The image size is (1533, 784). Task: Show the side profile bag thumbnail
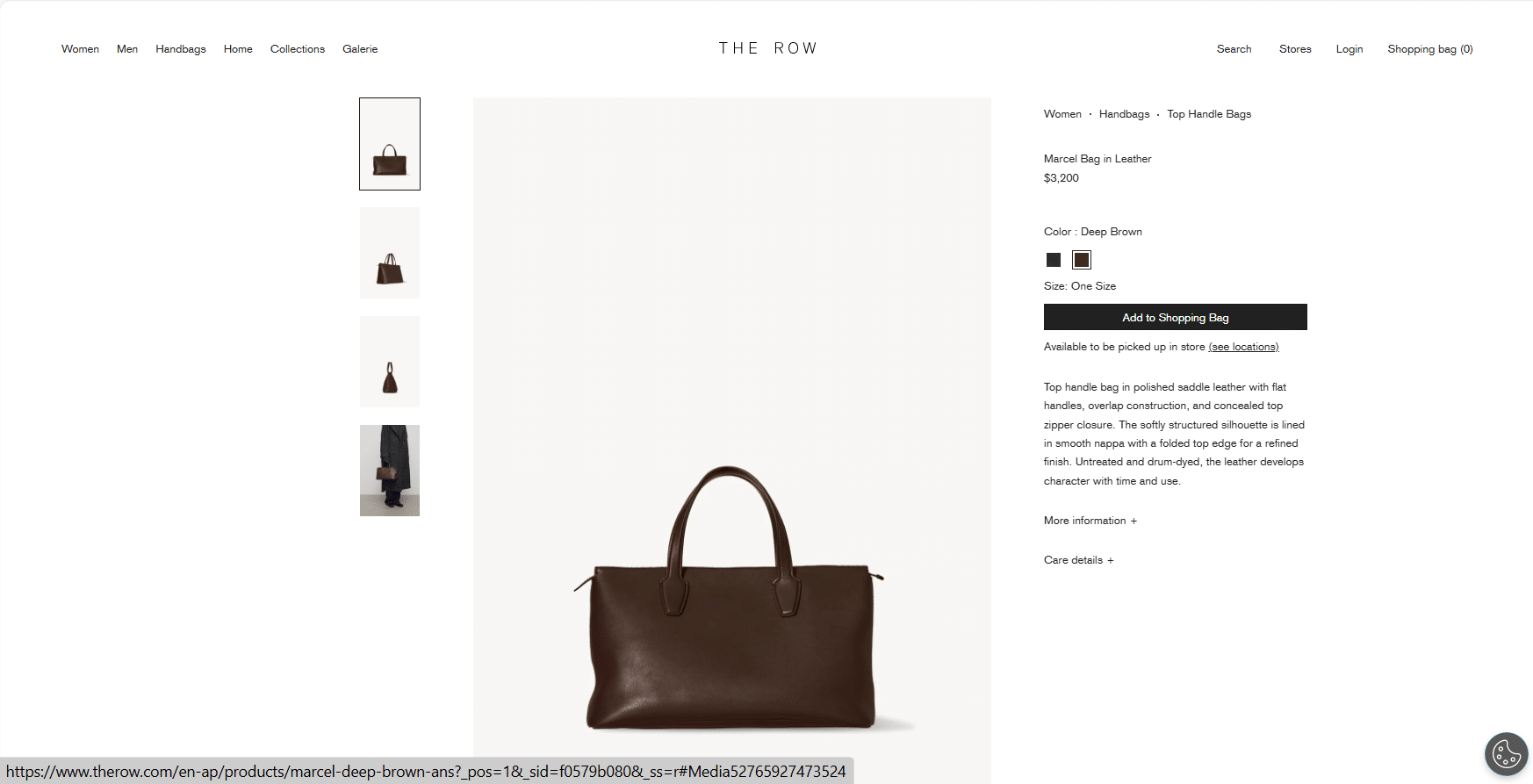click(x=390, y=362)
